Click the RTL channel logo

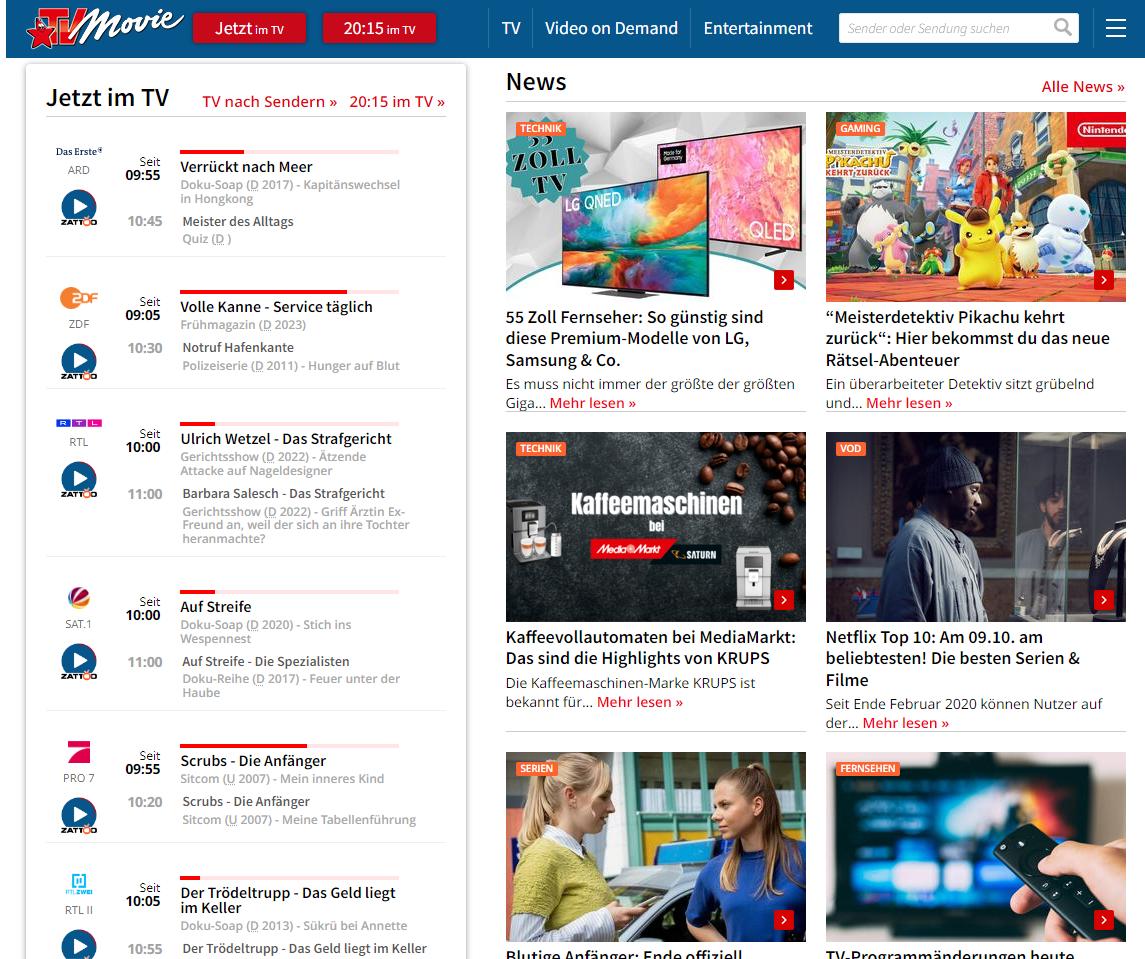[x=79, y=423]
